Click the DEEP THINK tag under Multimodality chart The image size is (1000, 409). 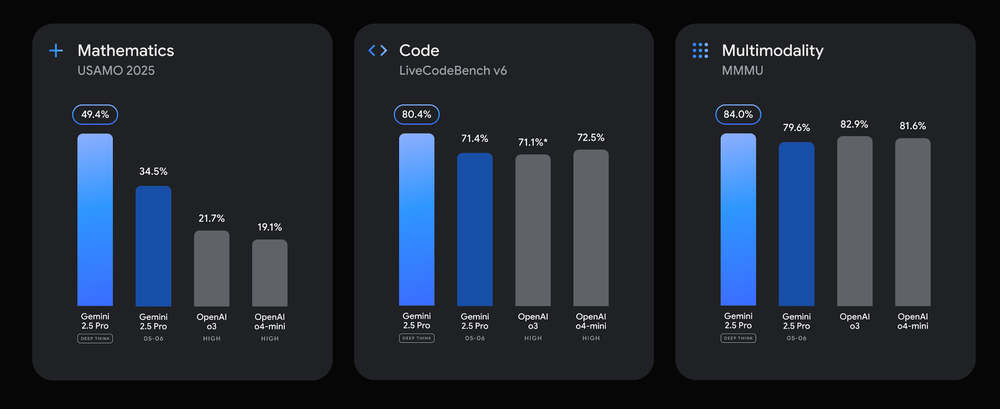tap(738, 338)
